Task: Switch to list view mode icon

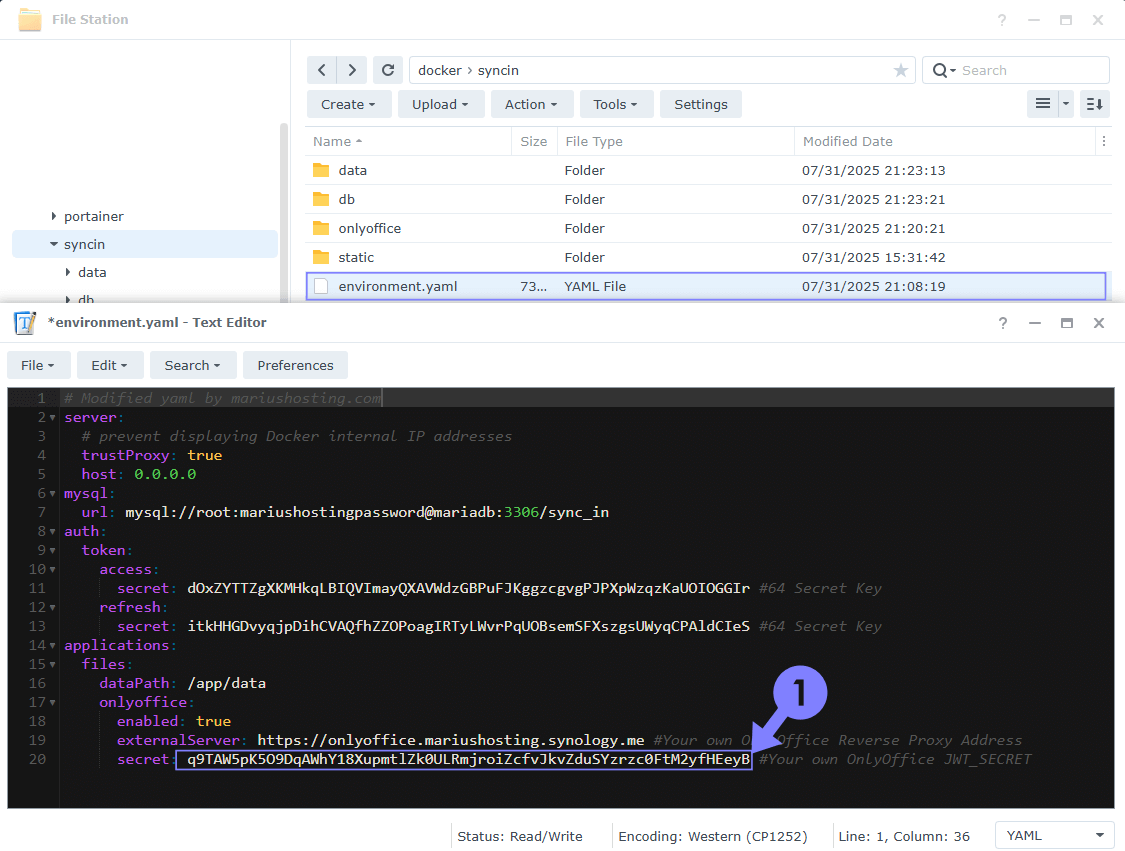Action: click(x=1042, y=104)
